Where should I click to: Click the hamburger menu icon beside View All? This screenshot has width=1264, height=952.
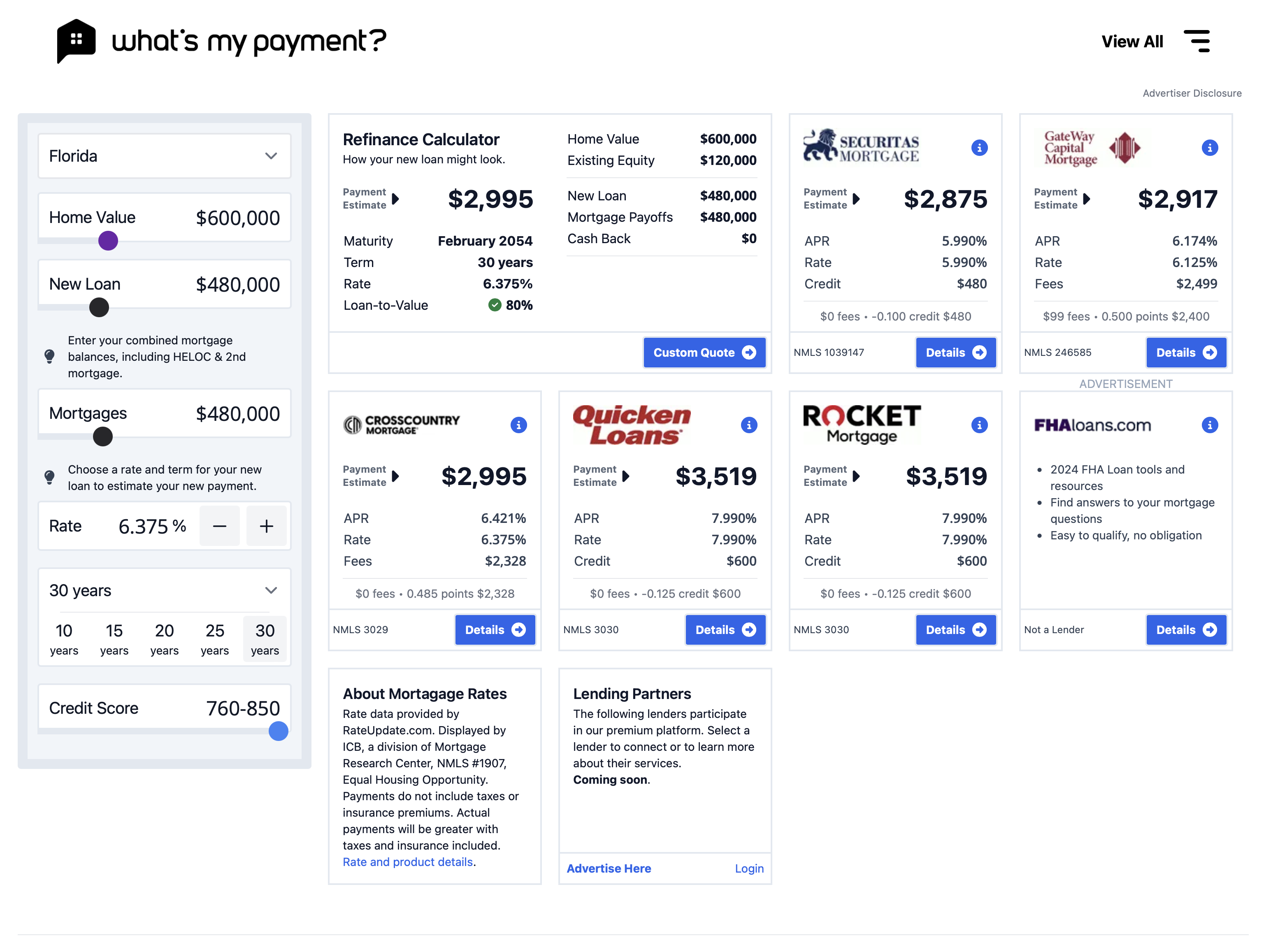coord(1197,41)
